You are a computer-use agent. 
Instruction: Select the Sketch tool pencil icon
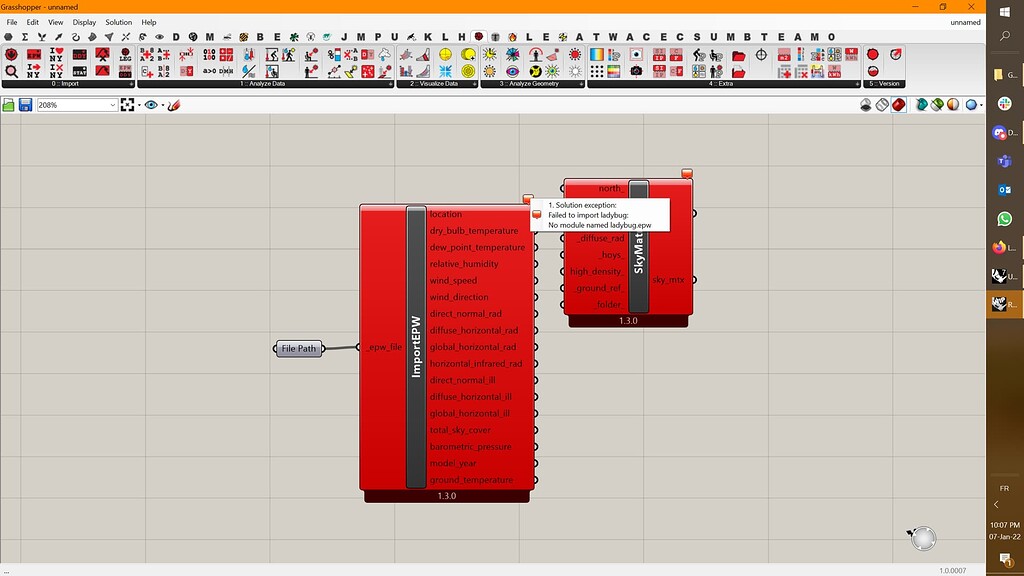click(x=173, y=104)
